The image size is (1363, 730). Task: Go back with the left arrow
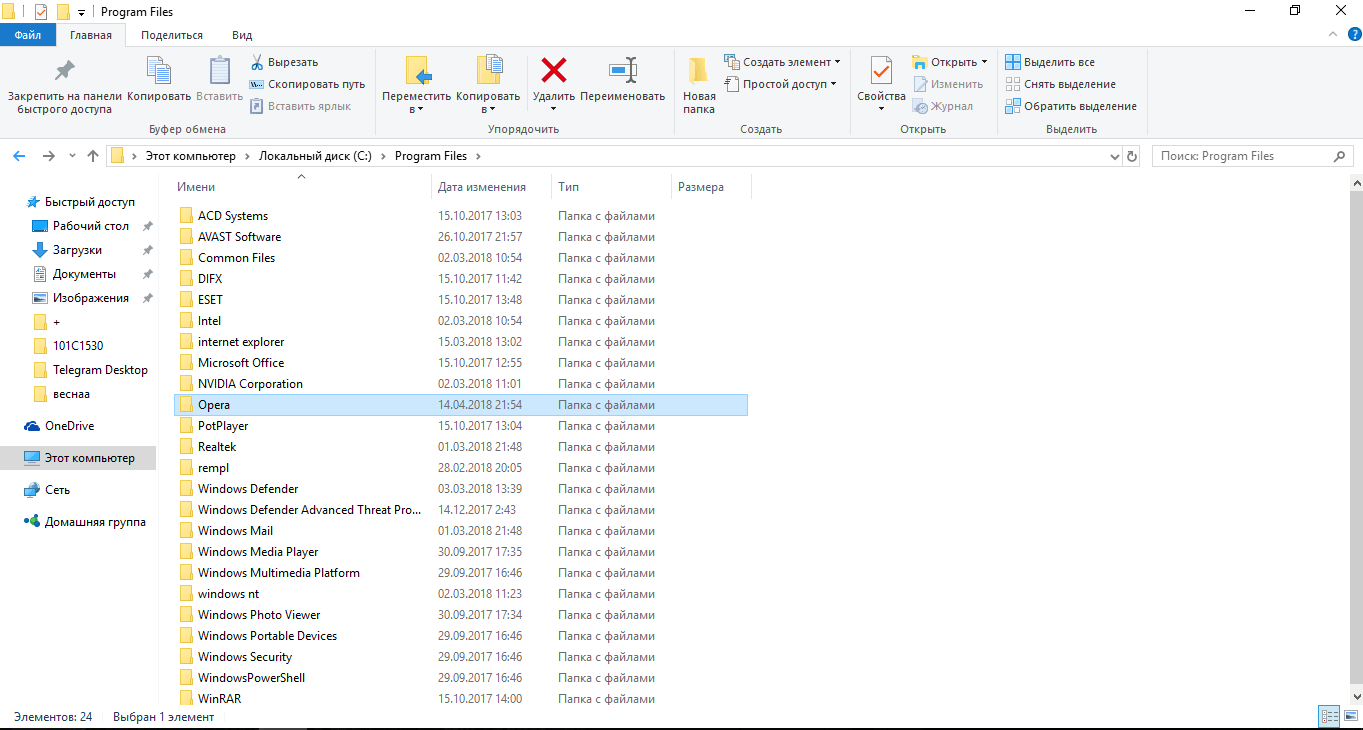(18, 156)
